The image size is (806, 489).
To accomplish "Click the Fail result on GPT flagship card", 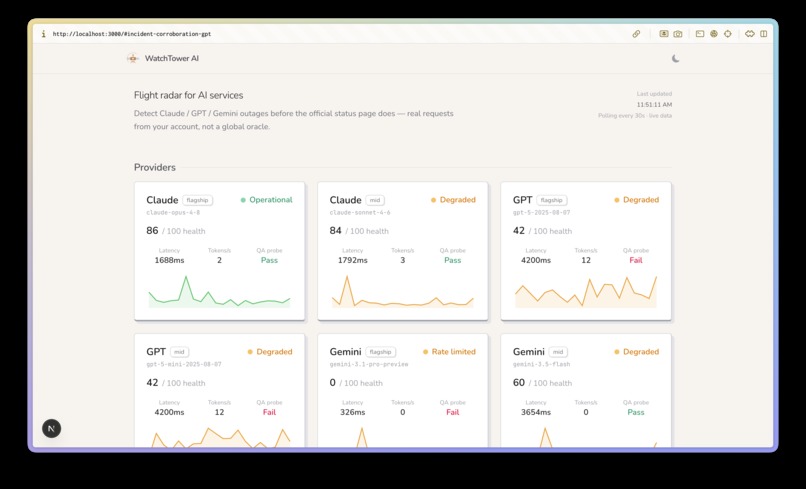I will click(x=636, y=260).
